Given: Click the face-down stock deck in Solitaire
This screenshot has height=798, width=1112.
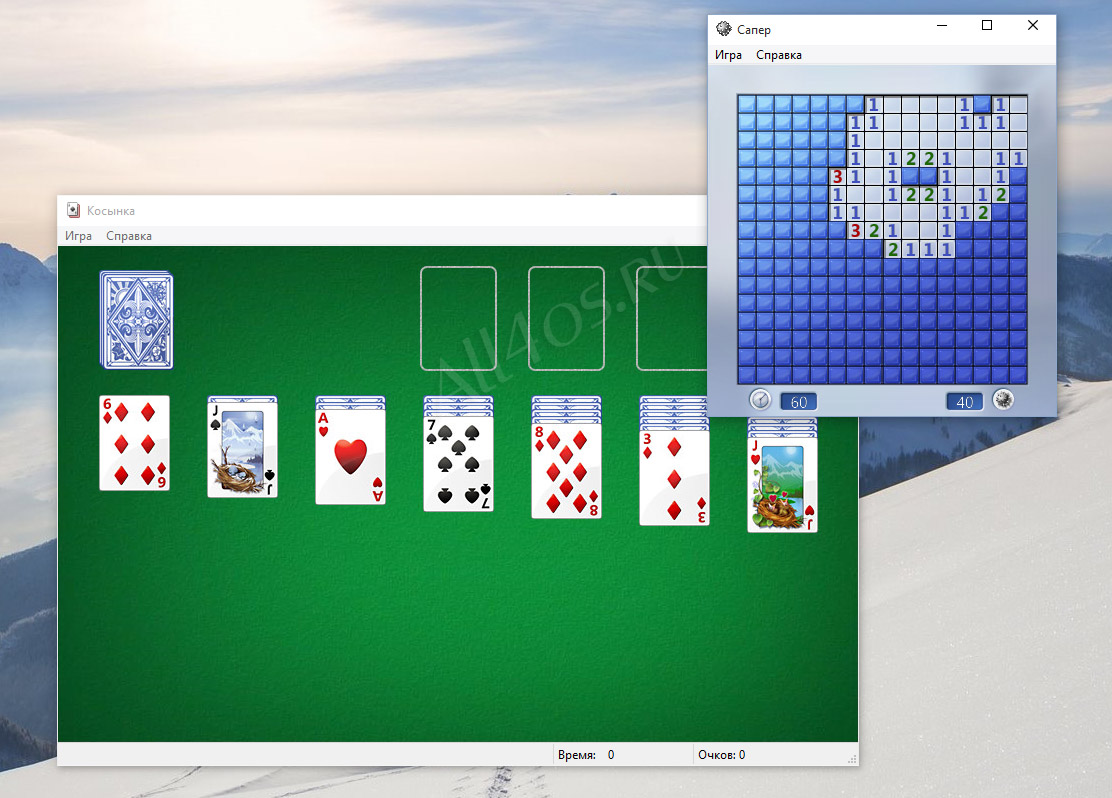Looking at the screenshot, I should (136, 320).
